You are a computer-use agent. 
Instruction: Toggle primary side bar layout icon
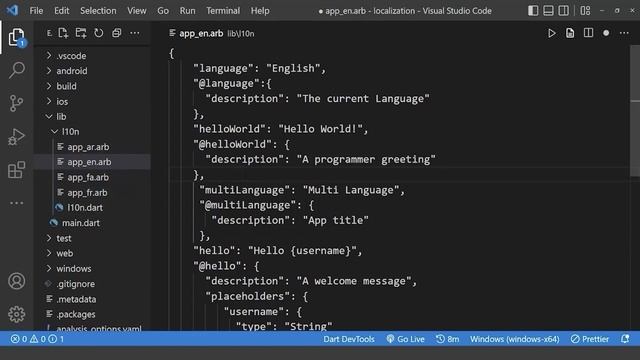click(533, 11)
